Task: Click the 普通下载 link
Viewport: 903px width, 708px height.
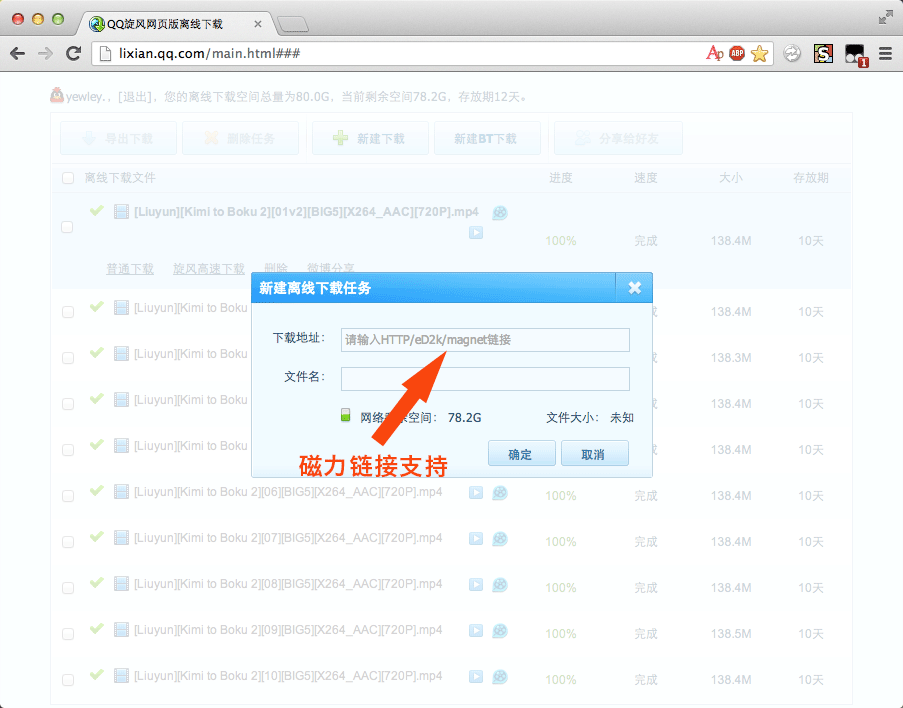Action: click(130, 268)
